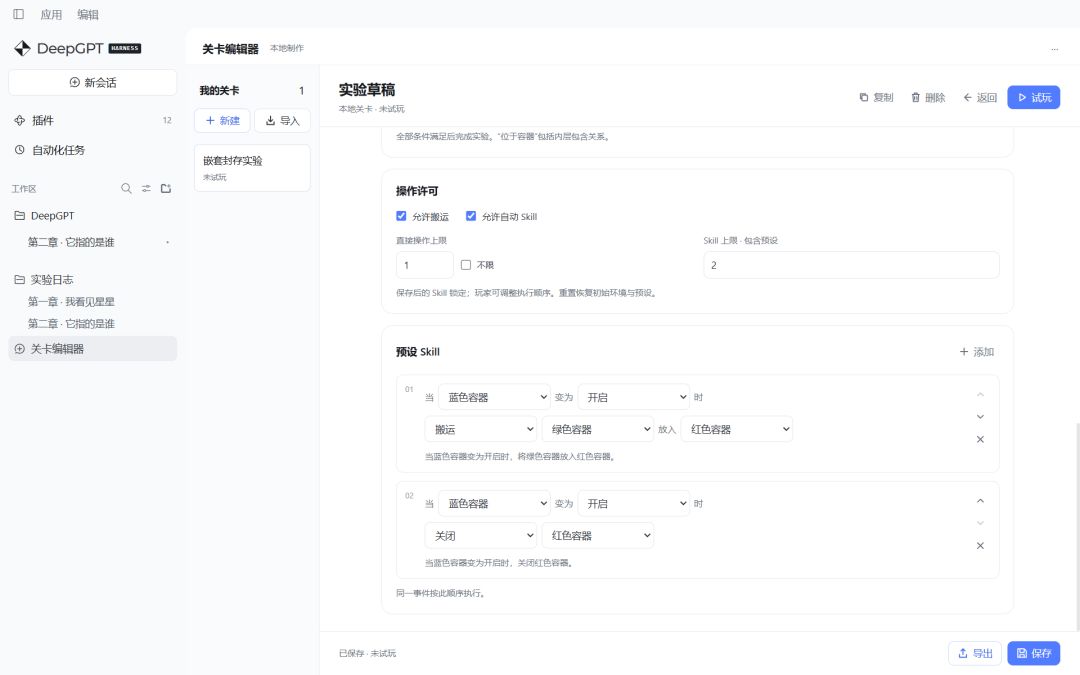Open the 绿色容器 dropdown

tap(598, 429)
